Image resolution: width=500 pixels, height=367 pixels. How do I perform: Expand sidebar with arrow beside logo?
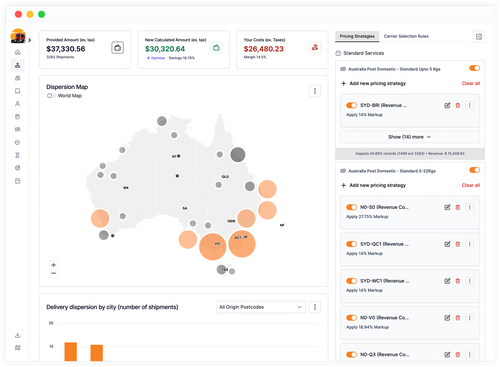(30, 40)
